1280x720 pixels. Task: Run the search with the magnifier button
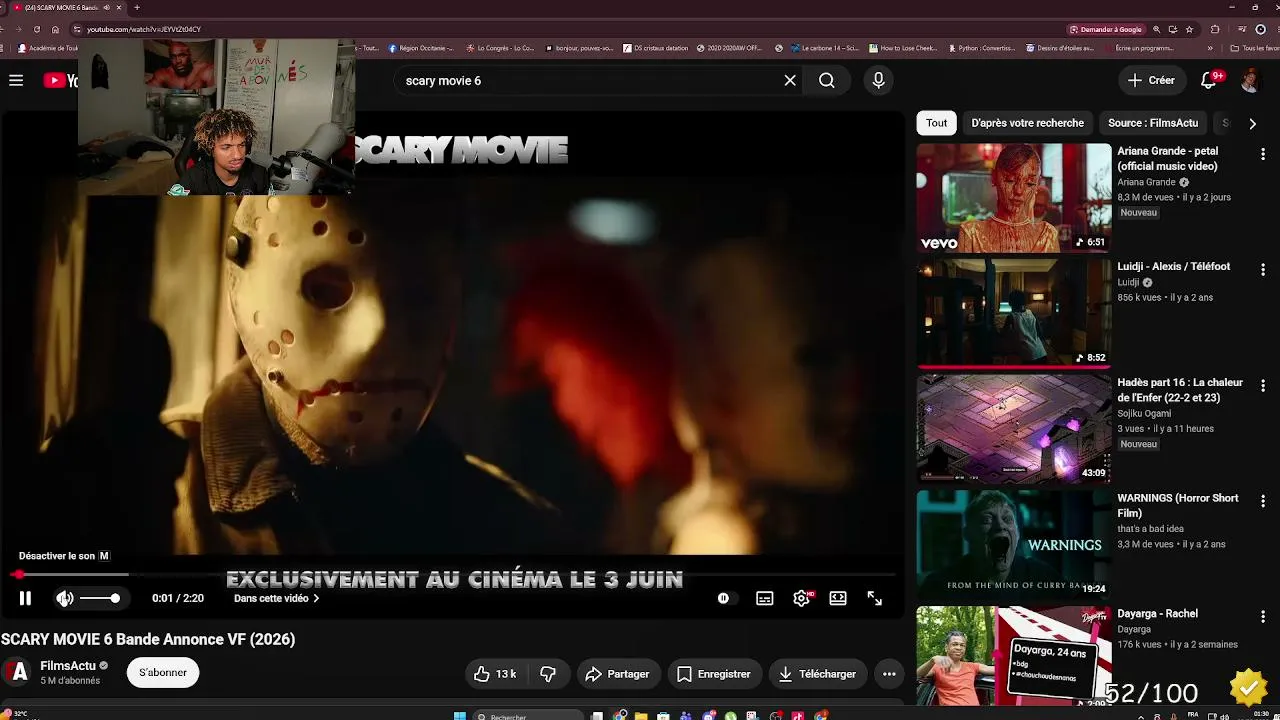point(827,80)
